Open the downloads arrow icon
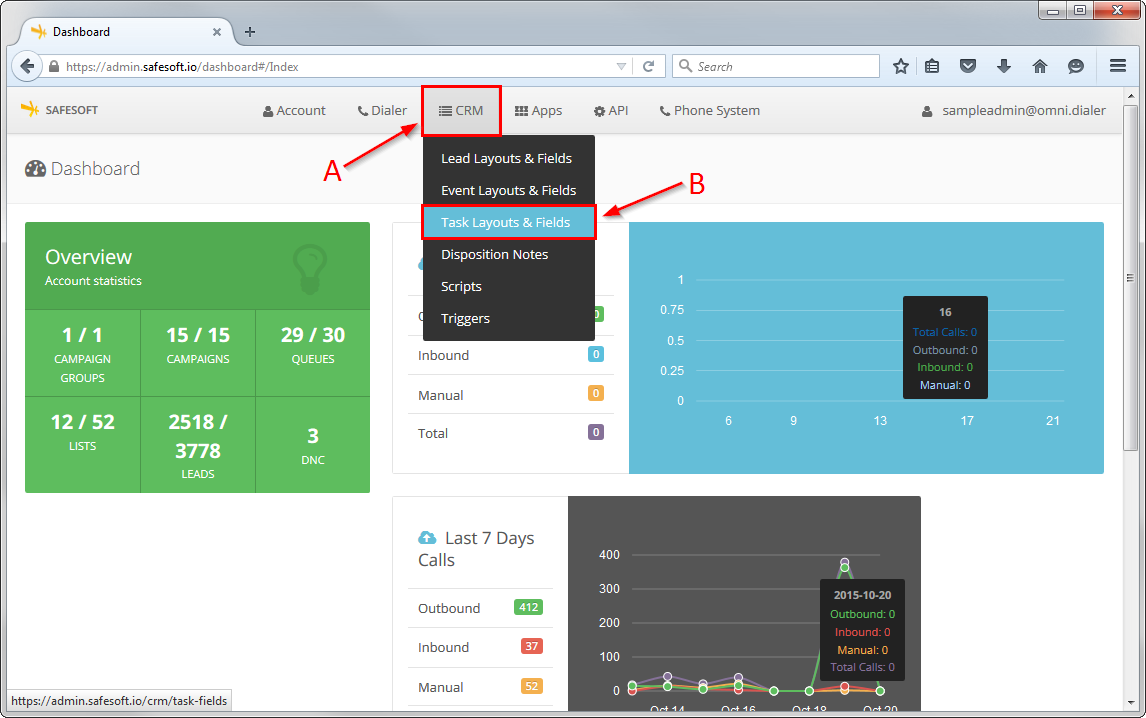The image size is (1146, 718). [x=1003, y=67]
